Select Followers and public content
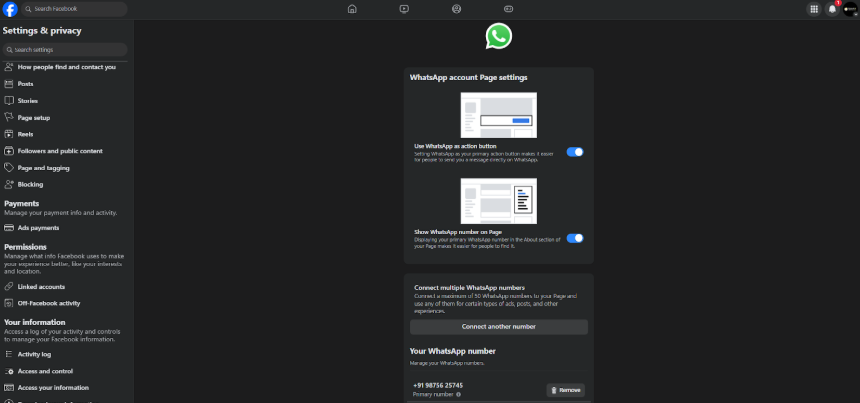 click(x=59, y=151)
